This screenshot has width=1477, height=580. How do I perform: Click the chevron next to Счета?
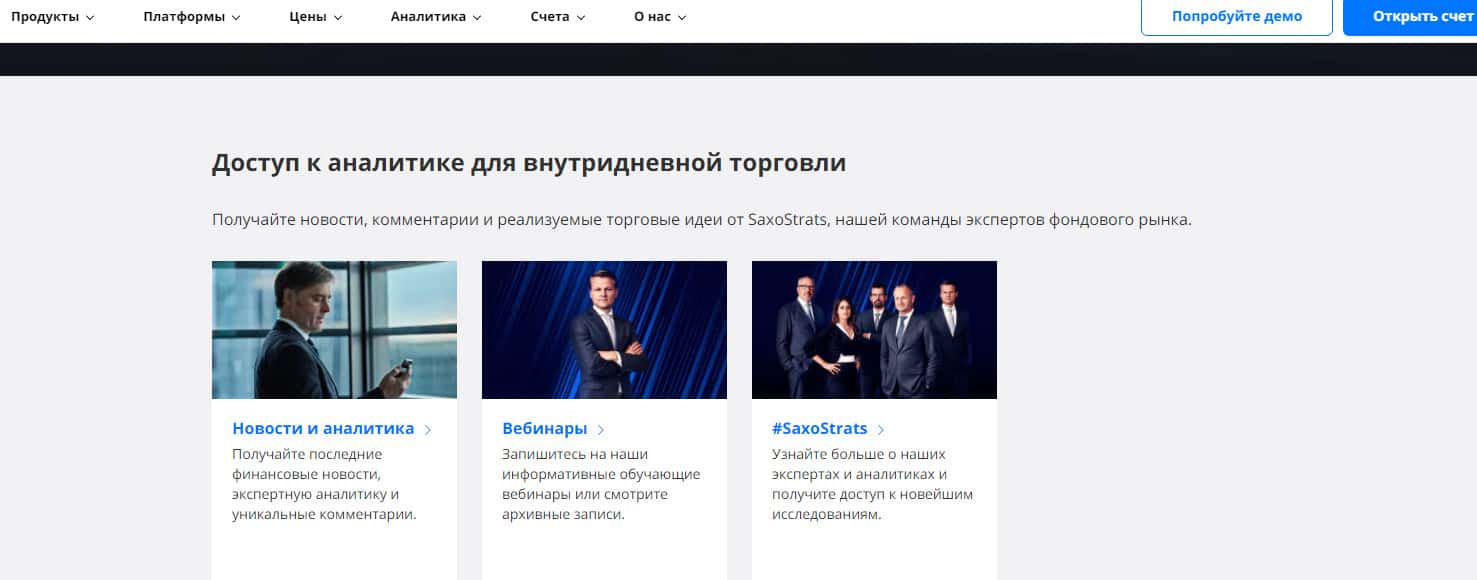click(581, 18)
